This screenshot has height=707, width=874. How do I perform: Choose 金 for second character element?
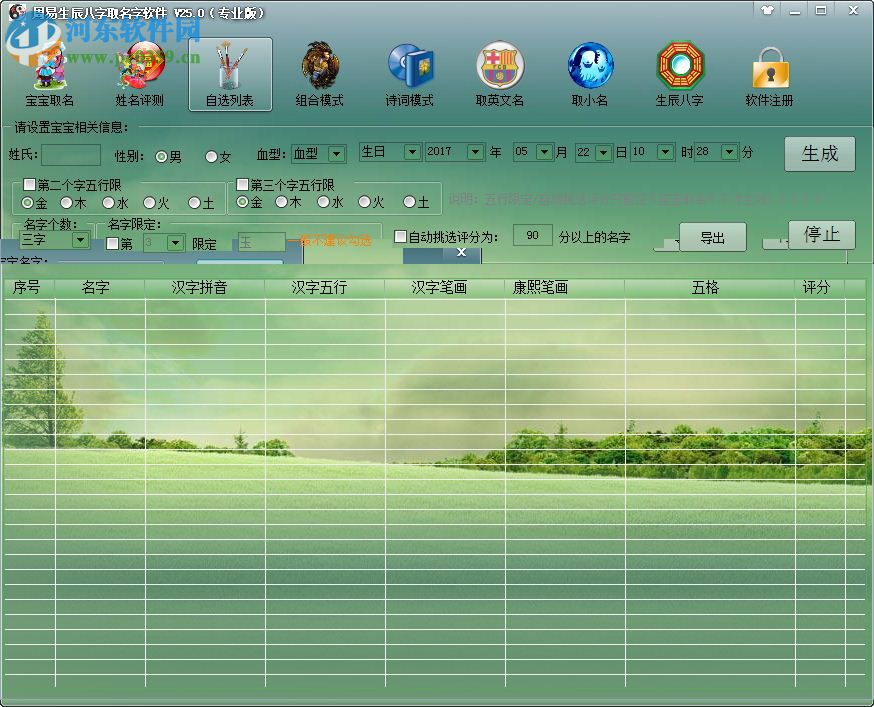pyautogui.click(x=27, y=202)
